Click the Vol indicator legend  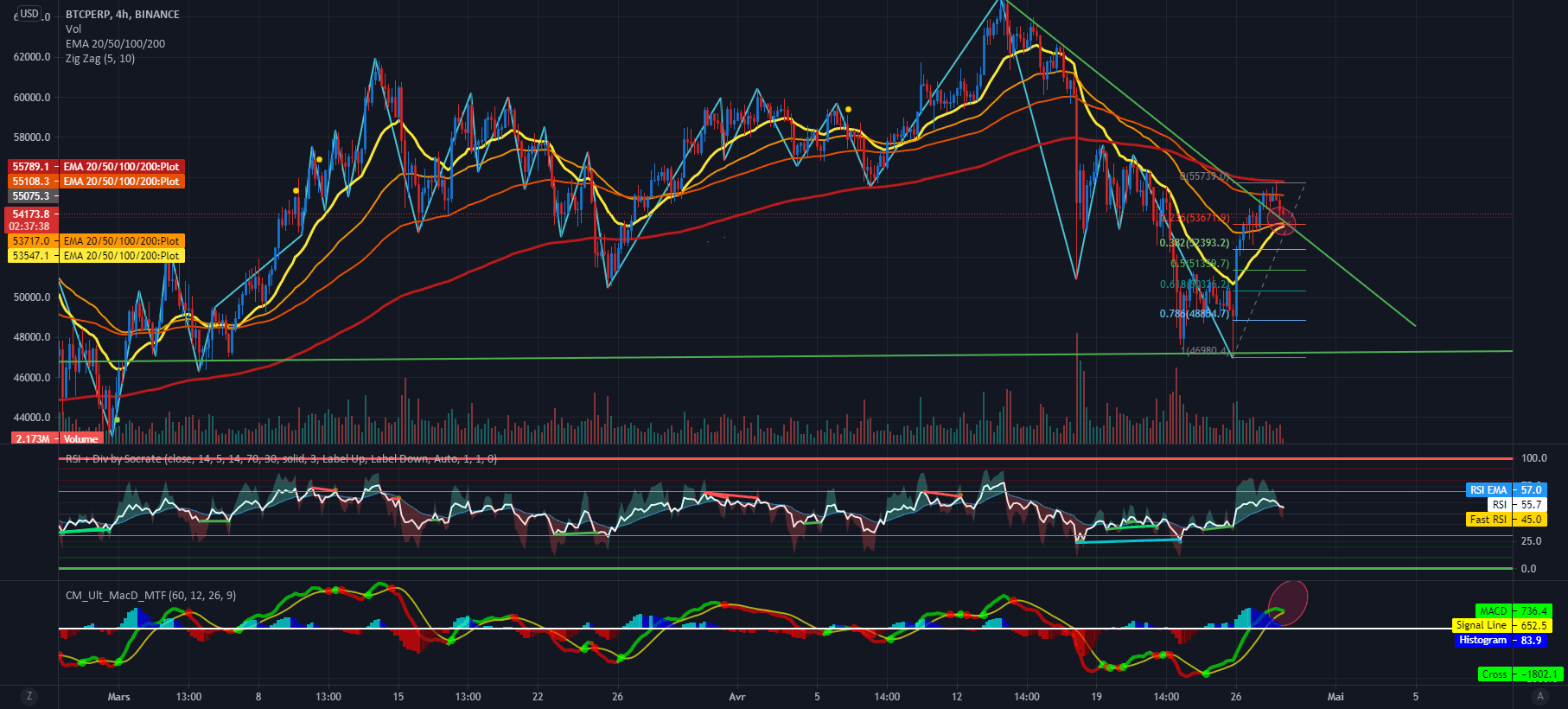(x=73, y=29)
